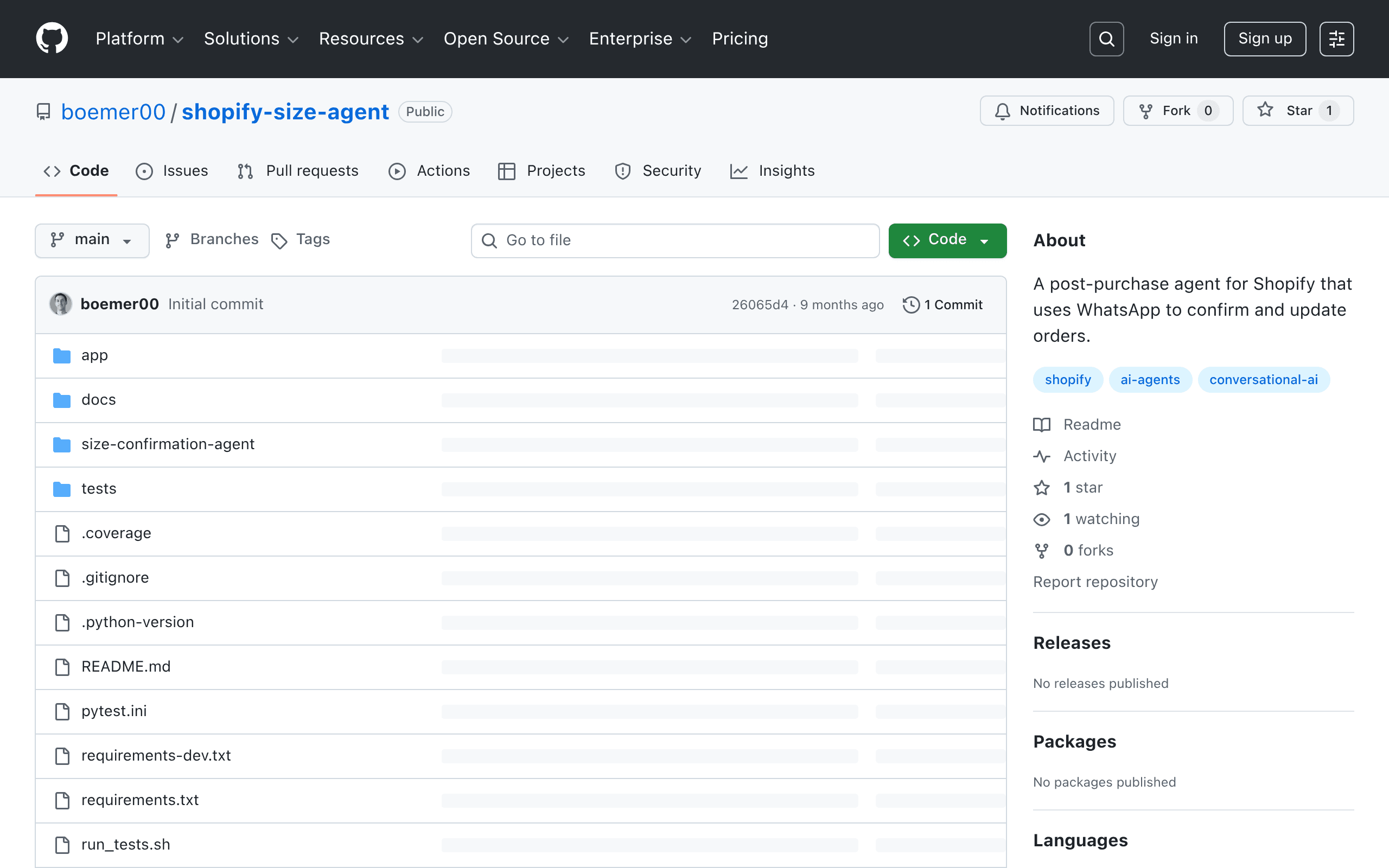The height and width of the screenshot is (868, 1389).
Task: Click the Sign in link
Action: (1174, 39)
